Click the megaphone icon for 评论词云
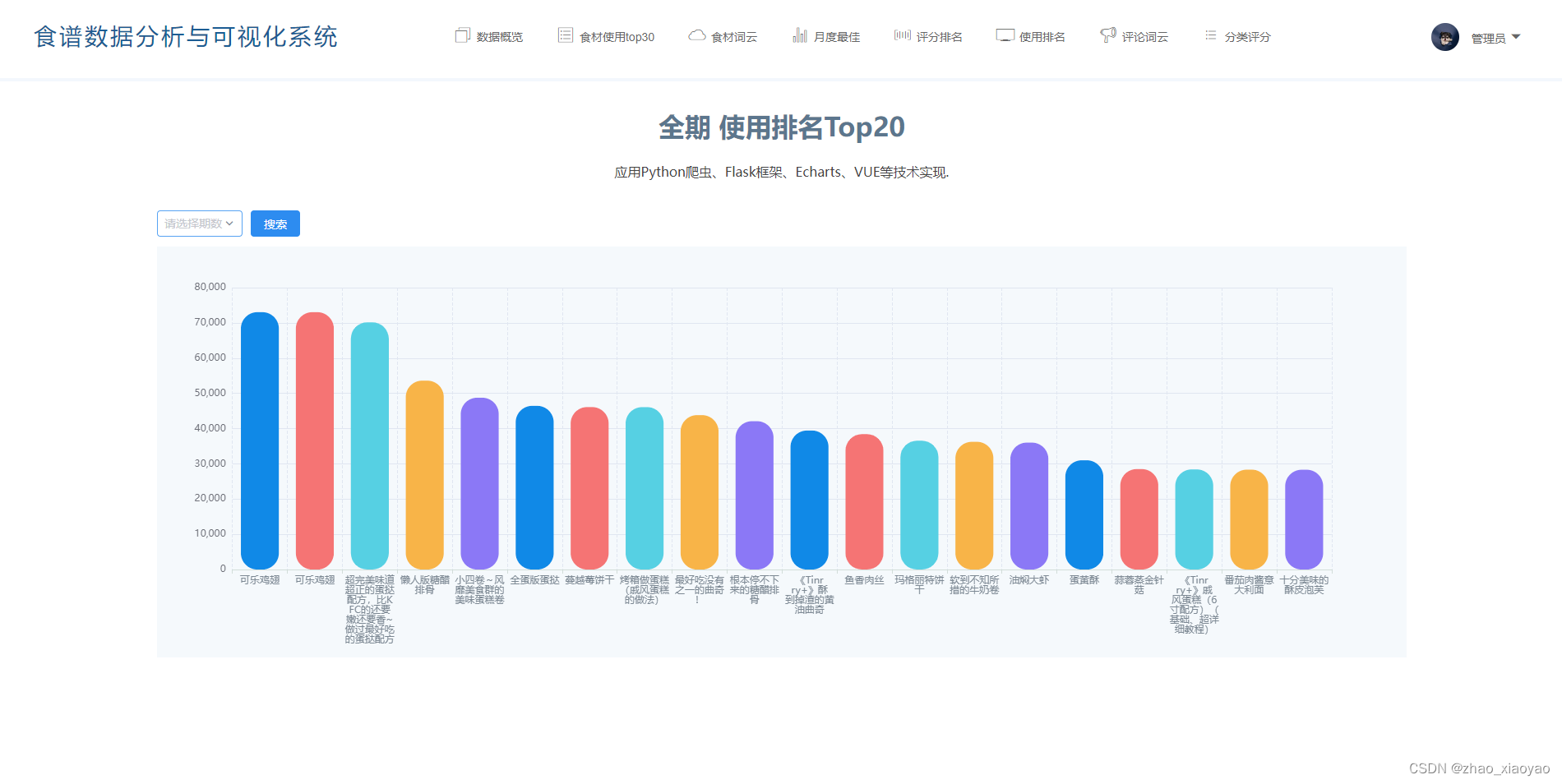This screenshot has width=1562, height=784. [x=1107, y=35]
